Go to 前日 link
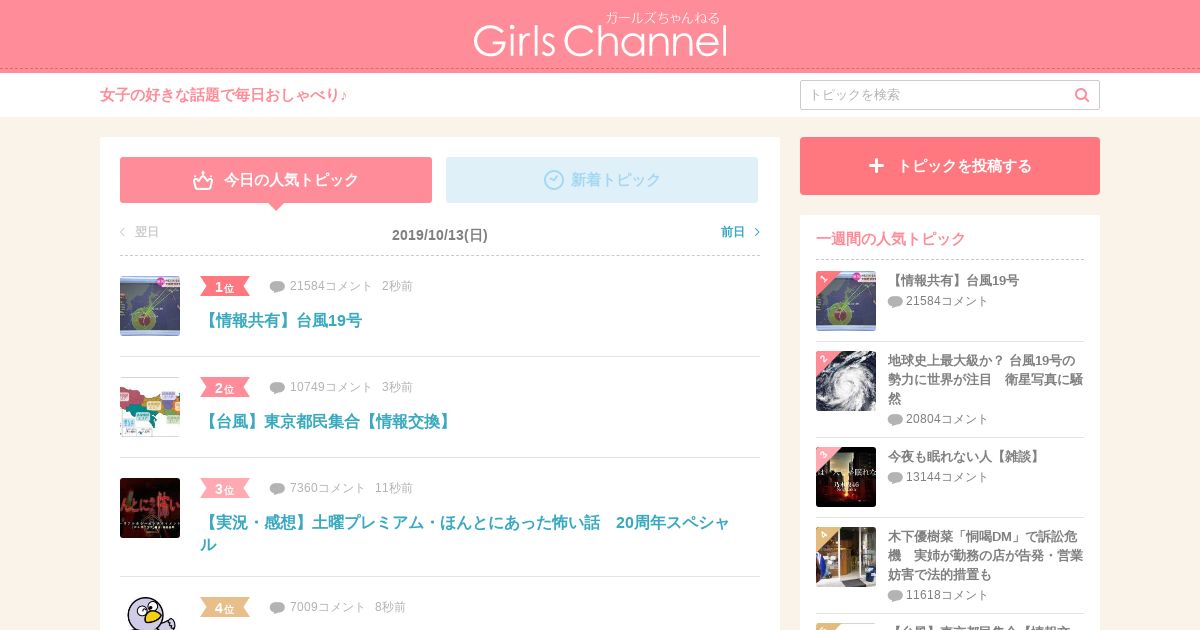The height and width of the screenshot is (630, 1200). [x=733, y=232]
